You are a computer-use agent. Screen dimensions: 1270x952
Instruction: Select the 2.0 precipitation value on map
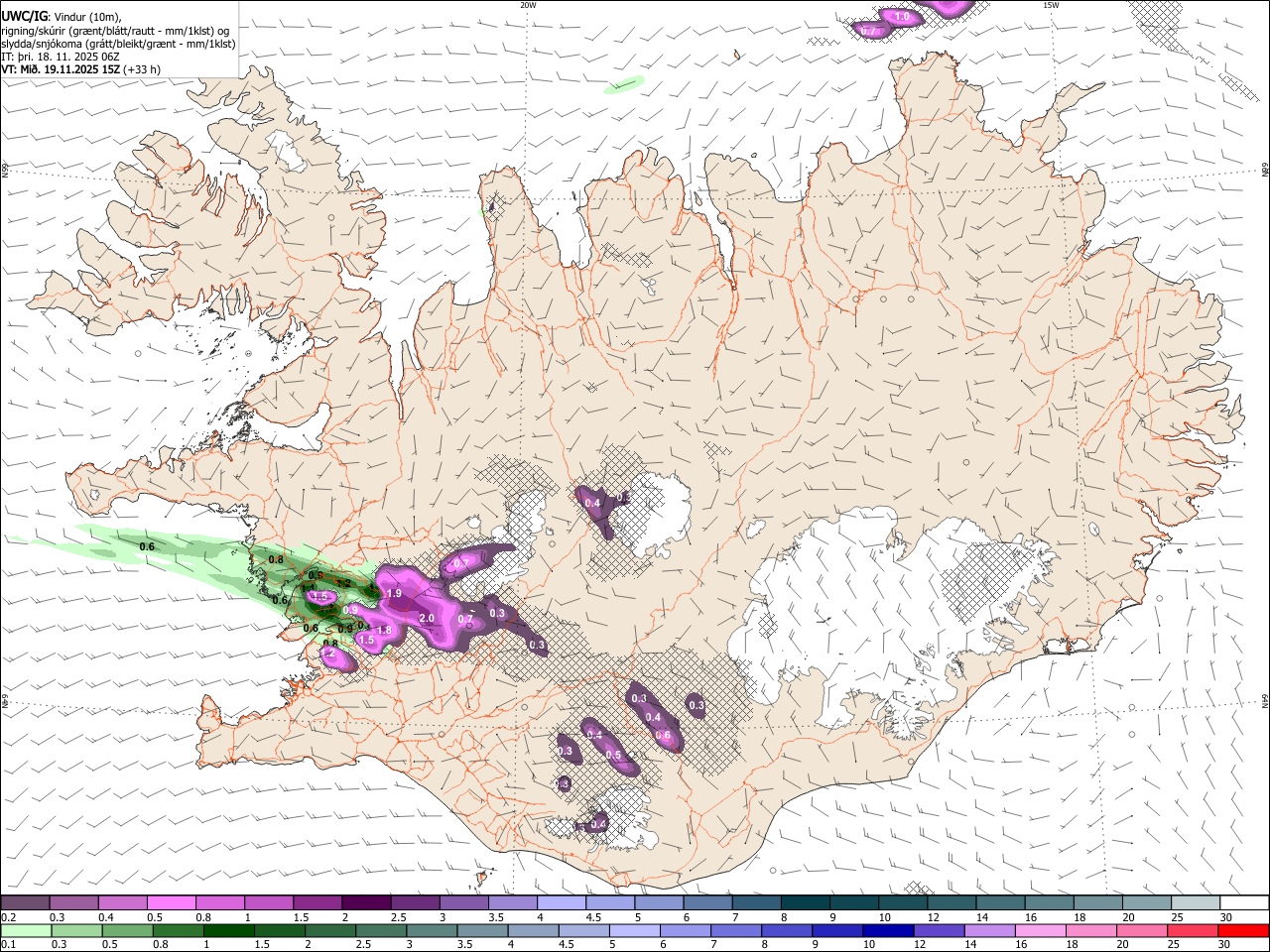pyautogui.click(x=427, y=618)
